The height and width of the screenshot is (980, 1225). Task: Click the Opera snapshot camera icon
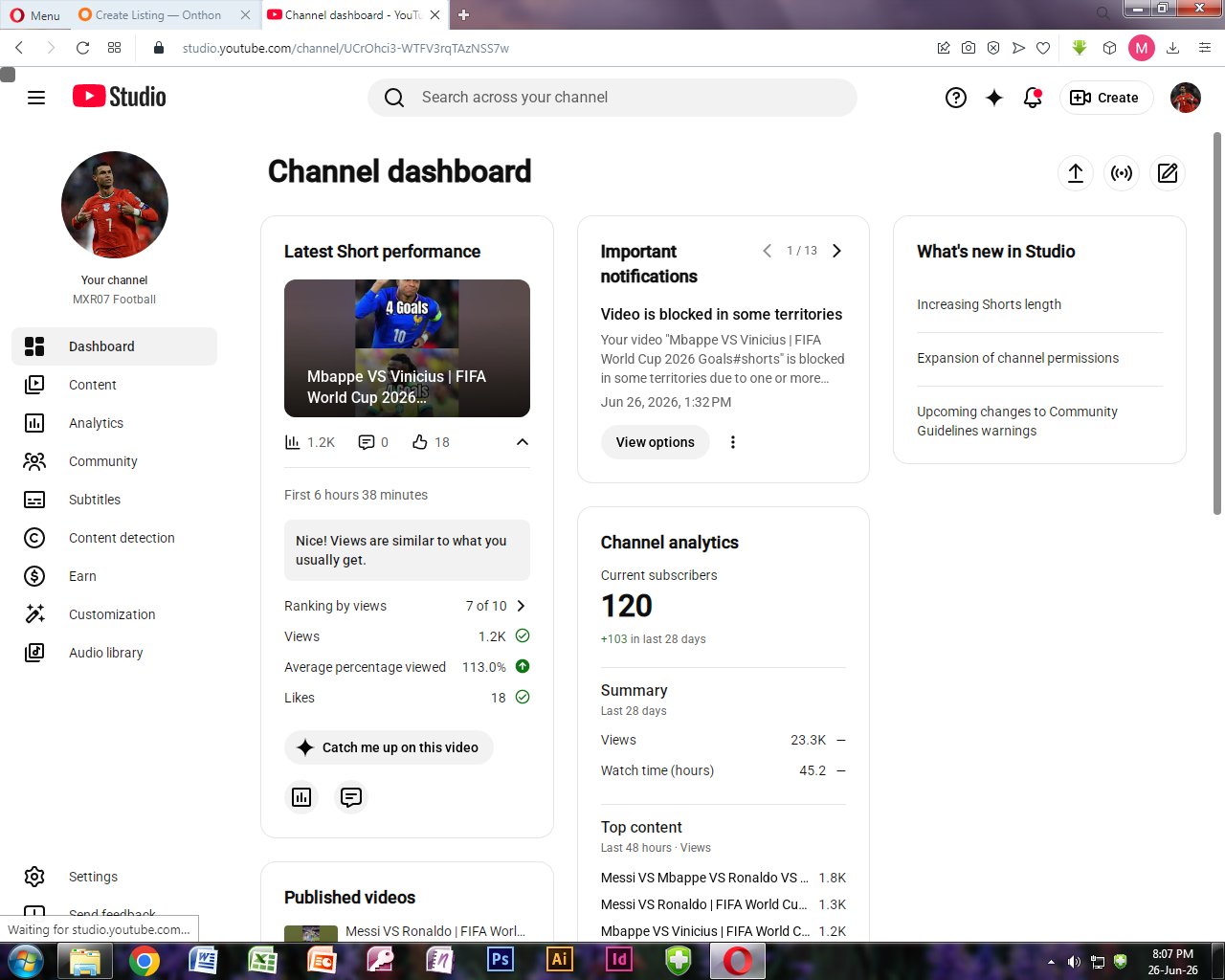pyautogui.click(x=969, y=48)
